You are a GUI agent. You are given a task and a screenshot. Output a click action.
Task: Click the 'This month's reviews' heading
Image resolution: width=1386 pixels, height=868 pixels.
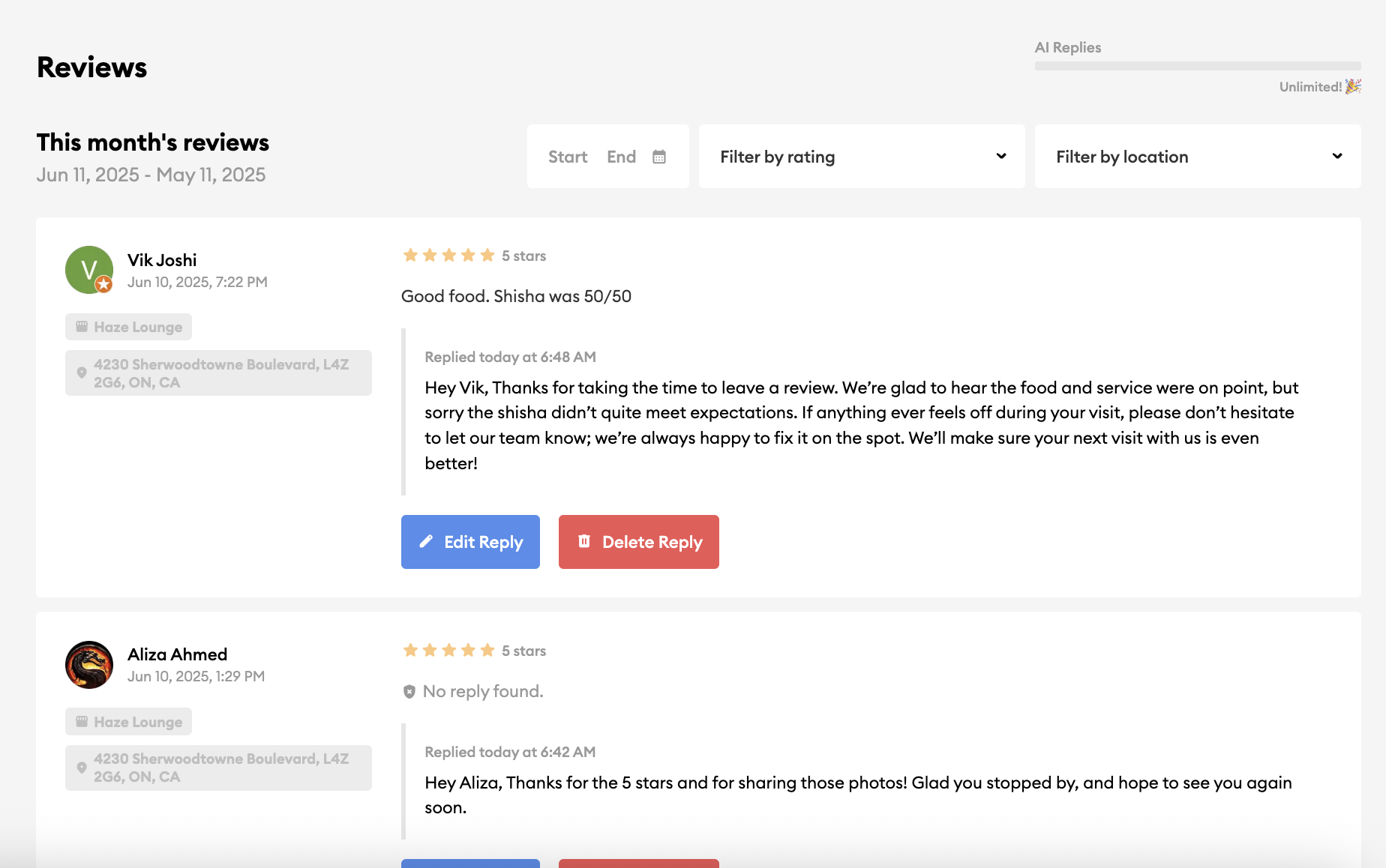[x=152, y=142]
